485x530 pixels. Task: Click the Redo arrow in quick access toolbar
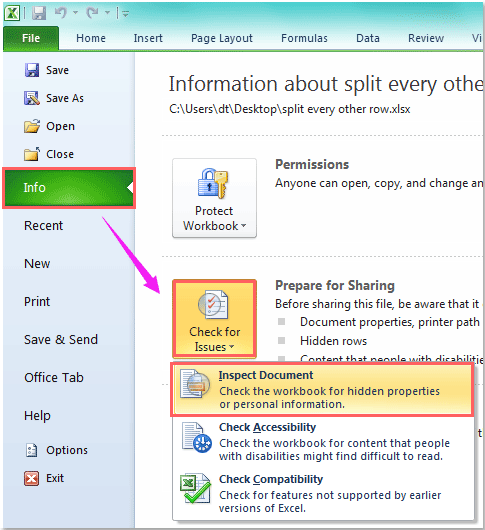pyautogui.click(x=92, y=13)
